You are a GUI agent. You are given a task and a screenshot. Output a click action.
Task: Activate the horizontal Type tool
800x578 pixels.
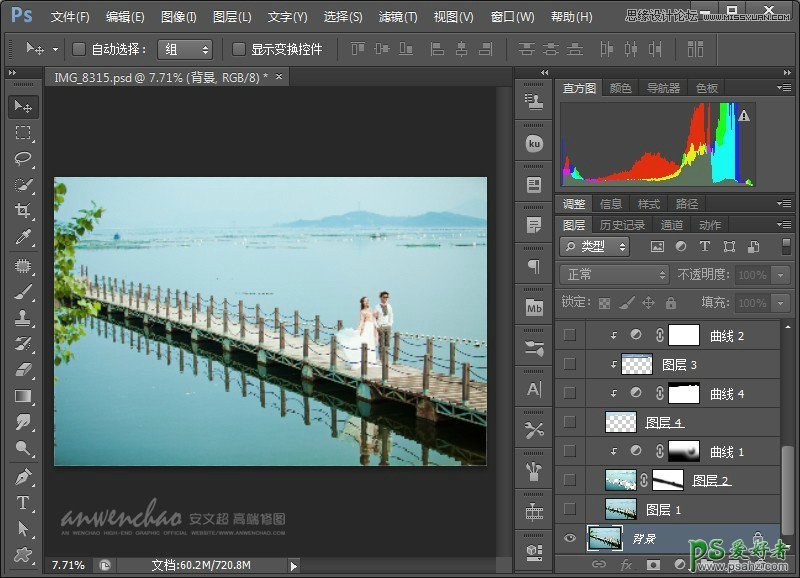(x=23, y=503)
